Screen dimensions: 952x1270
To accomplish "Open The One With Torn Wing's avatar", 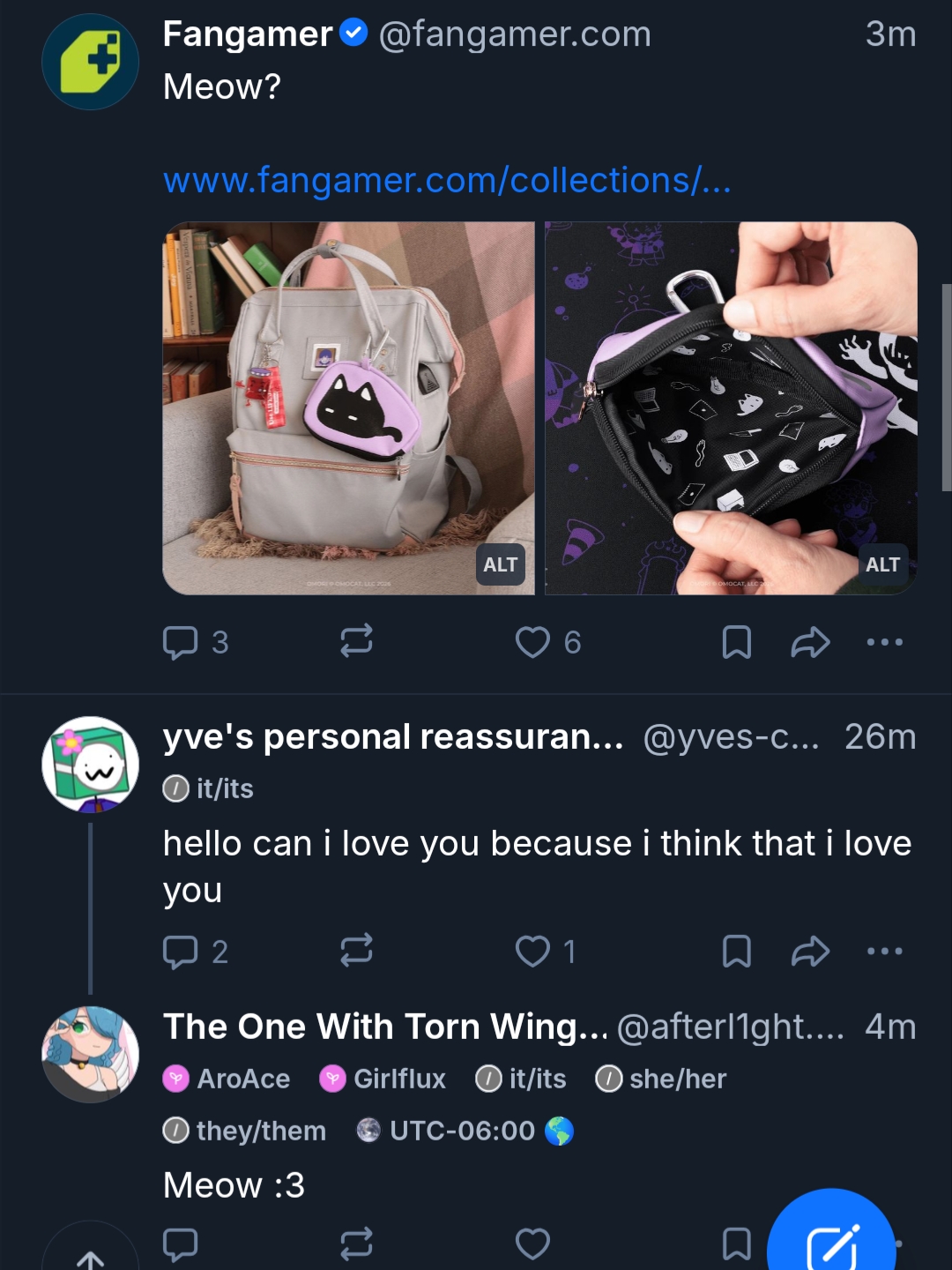I will tap(91, 1054).
